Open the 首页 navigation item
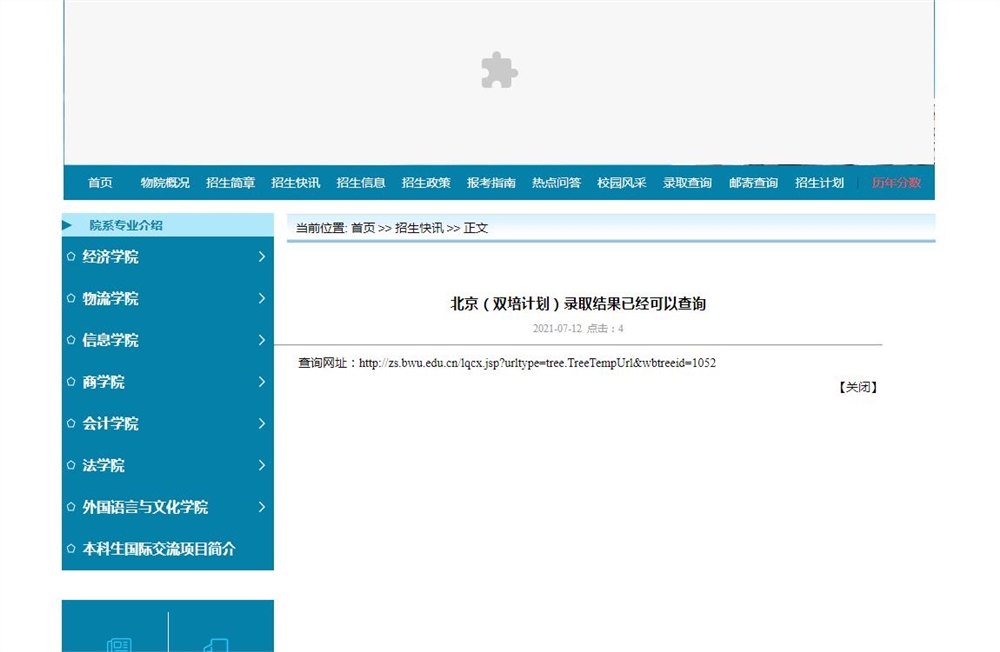Screen dimensions: 1000x652 click(x=100, y=183)
